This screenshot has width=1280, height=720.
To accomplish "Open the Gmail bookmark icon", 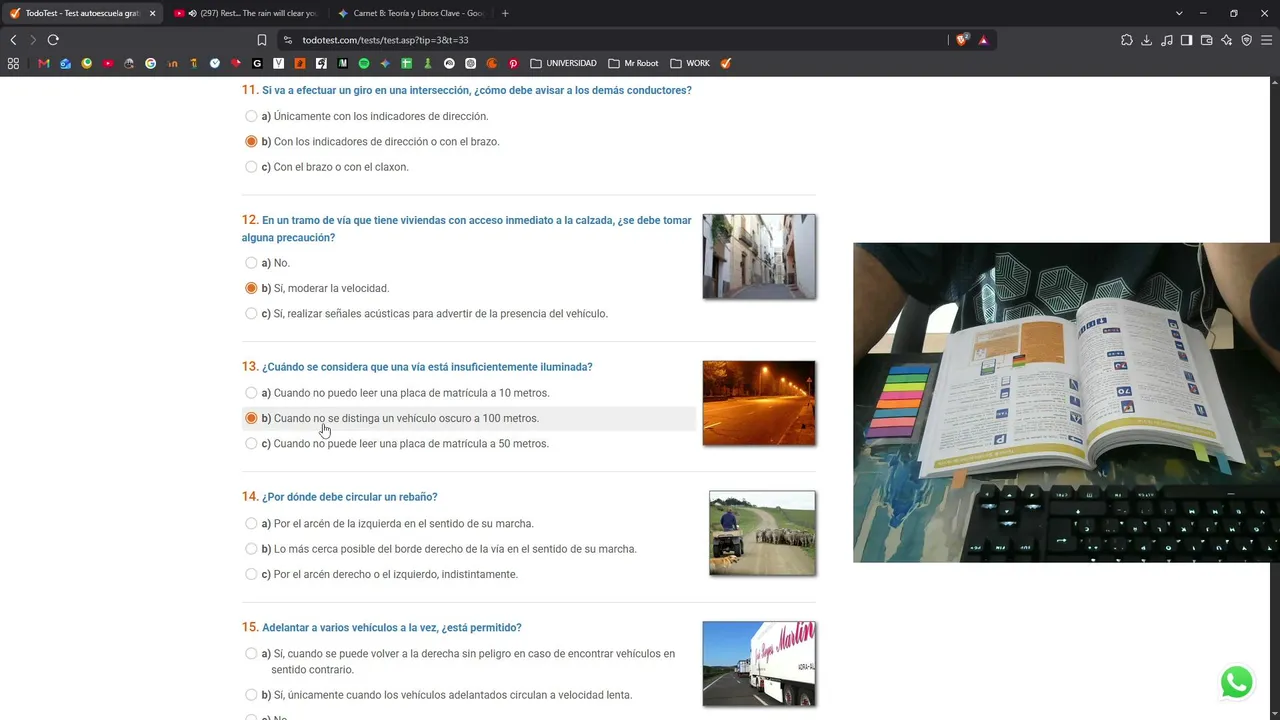I will tap(44, 63).
